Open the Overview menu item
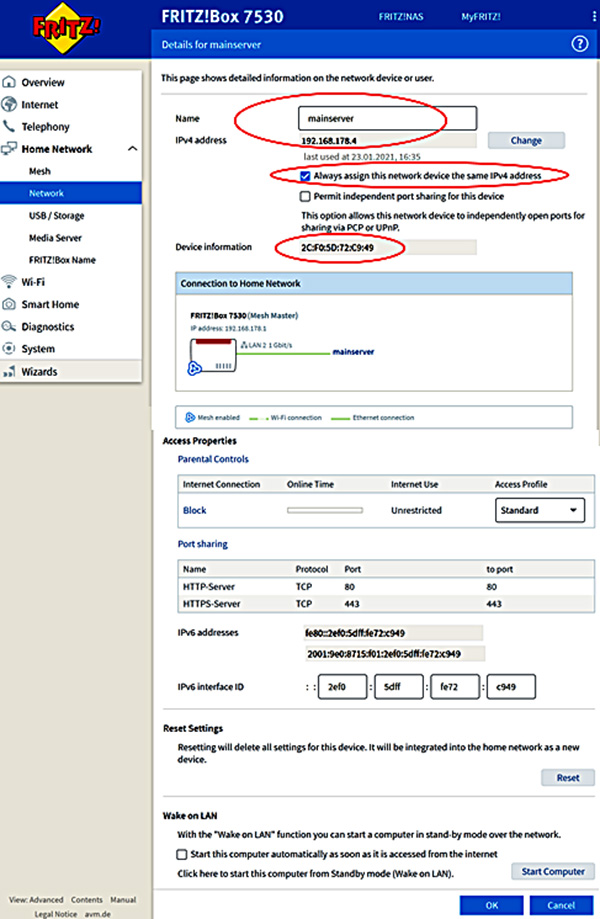Screen dimensions: 600x919 coord(43,82)
